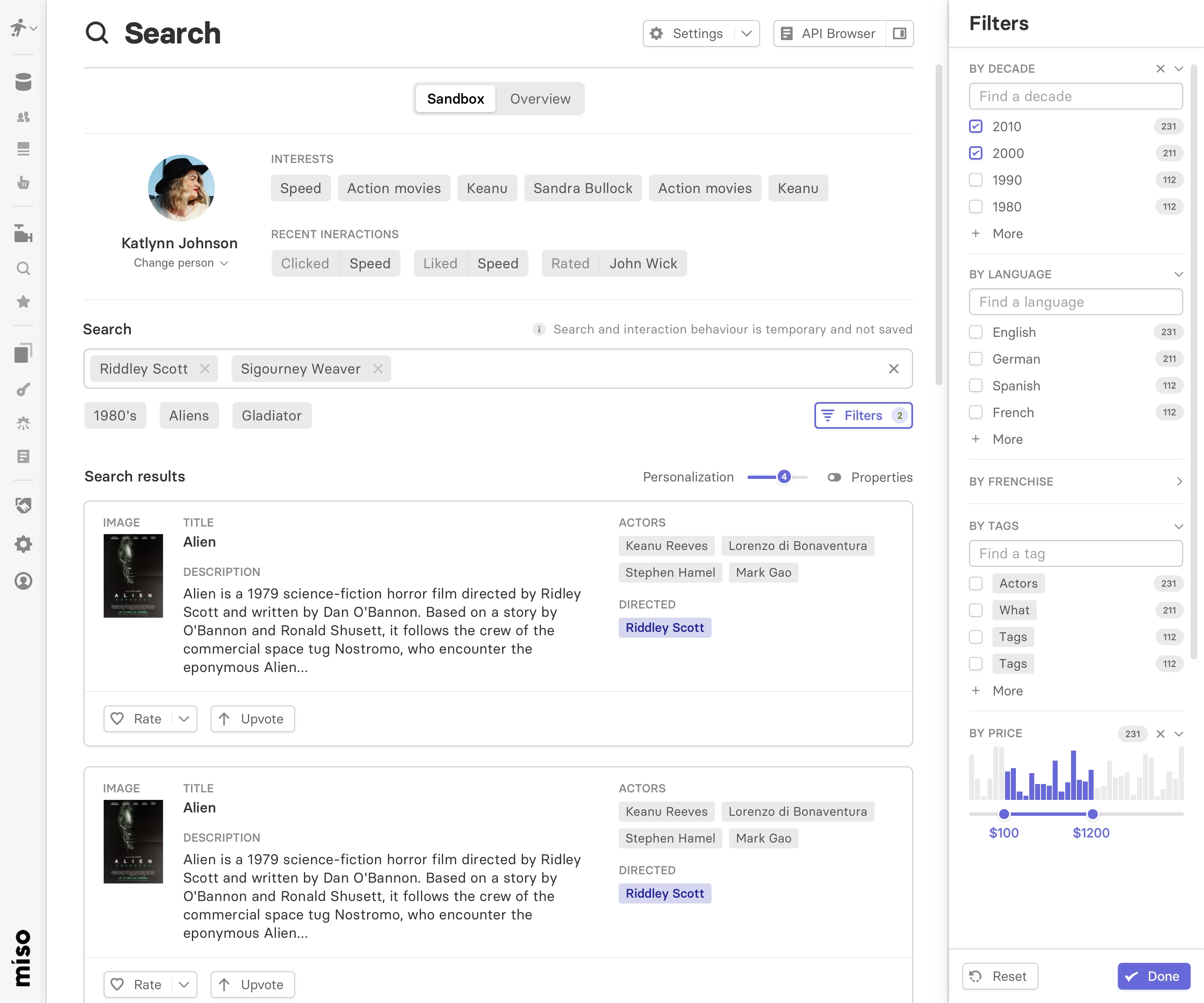Open the copy pages icon in sidebar
The image size is (1204, 1003).
[23, 353]
